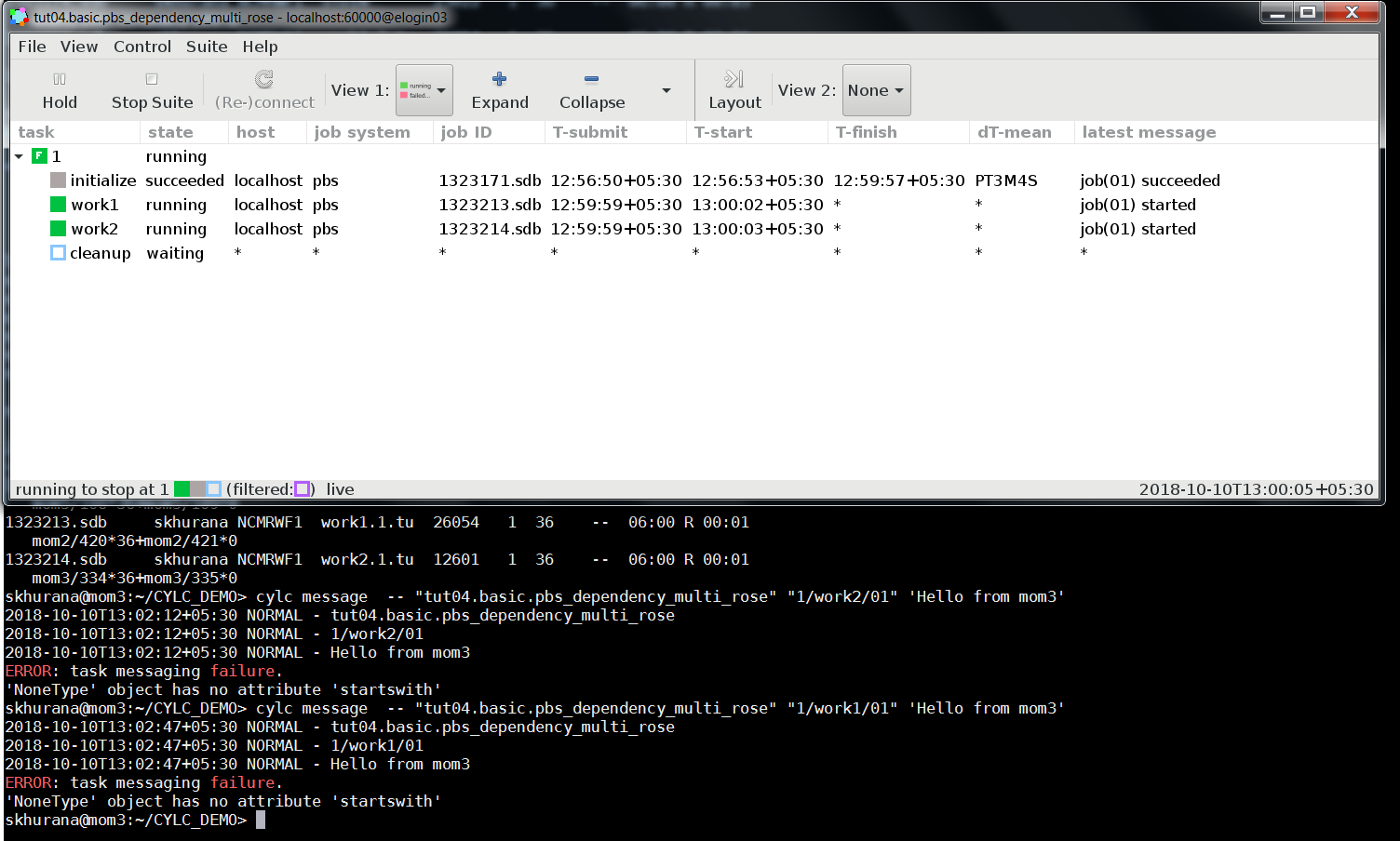Click the Stop Suite icon
The image size is (1400, 841).
coord(152,79)
